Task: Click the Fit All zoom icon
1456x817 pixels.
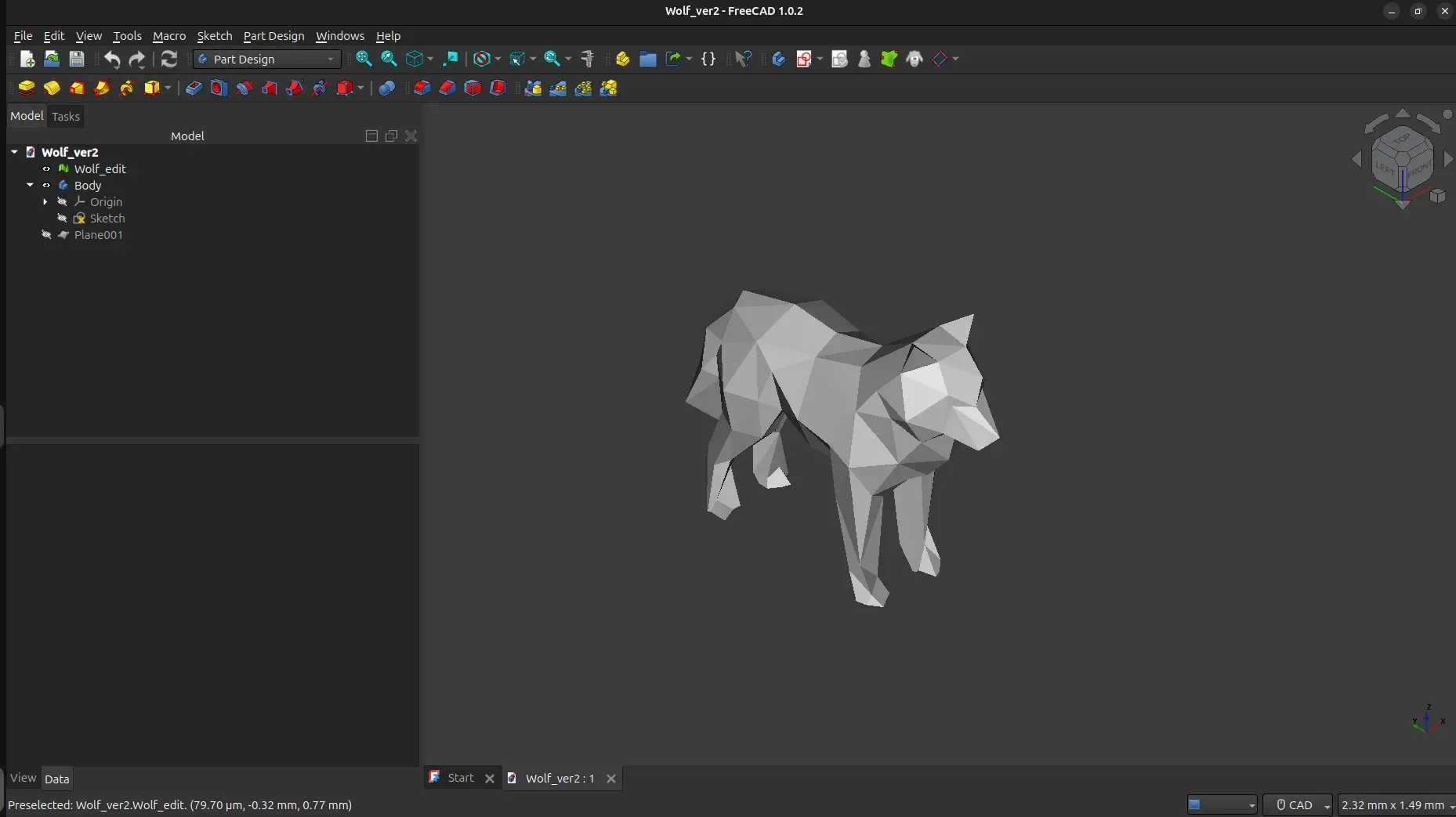Action: pyautogui.click(x=364, y=59)
